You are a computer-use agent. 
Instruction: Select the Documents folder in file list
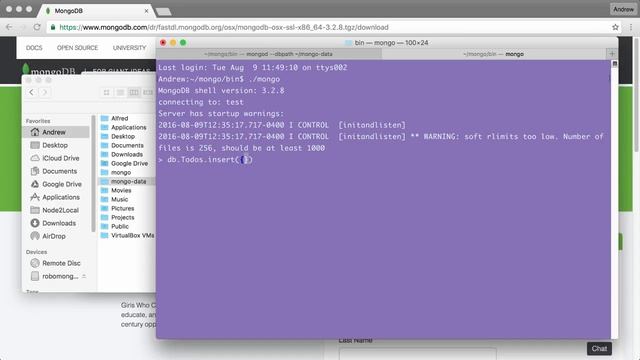(x=127, y=145)
